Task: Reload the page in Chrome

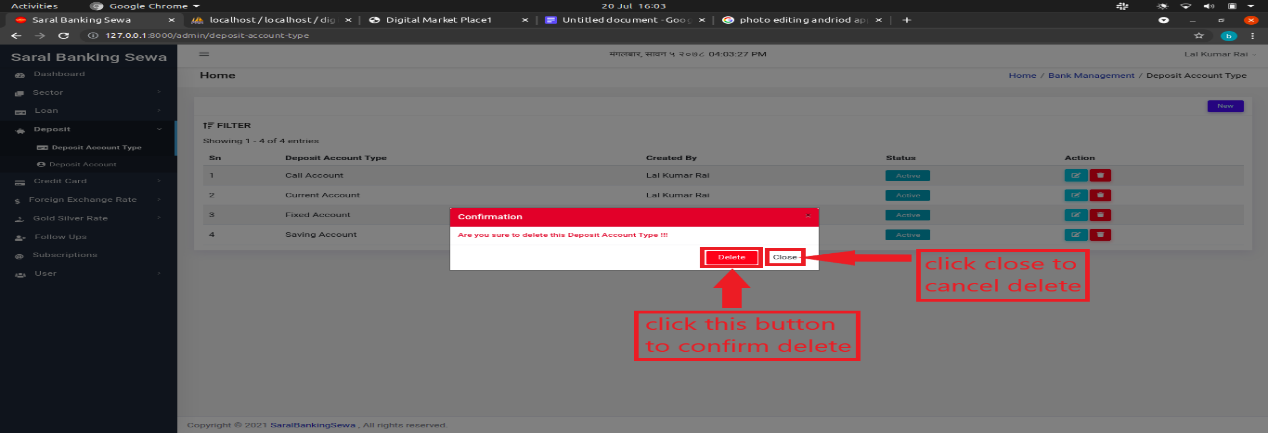Action: [63, 36]
